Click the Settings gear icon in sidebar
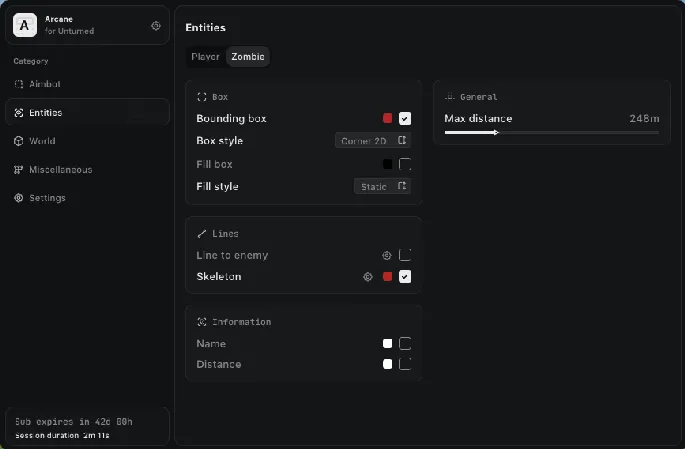The height and width of the screenshot is (449, 685). pyautogui.click(x=19, y=198)
